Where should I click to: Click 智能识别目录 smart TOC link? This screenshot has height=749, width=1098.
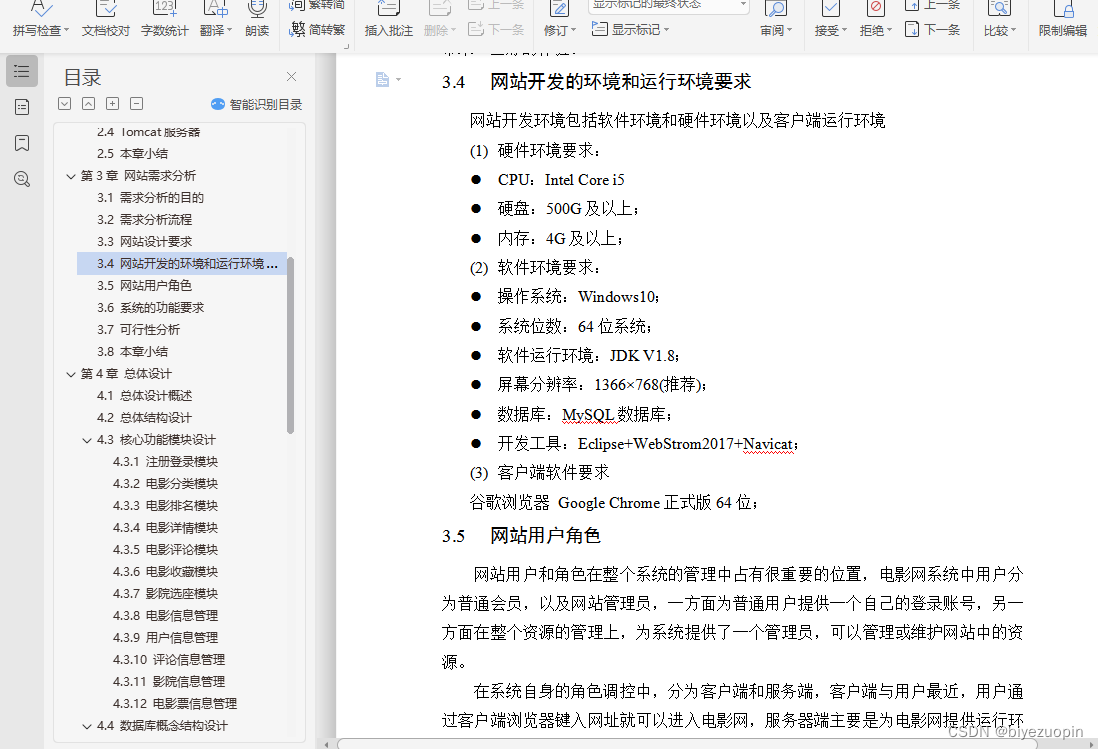point(256,104)
